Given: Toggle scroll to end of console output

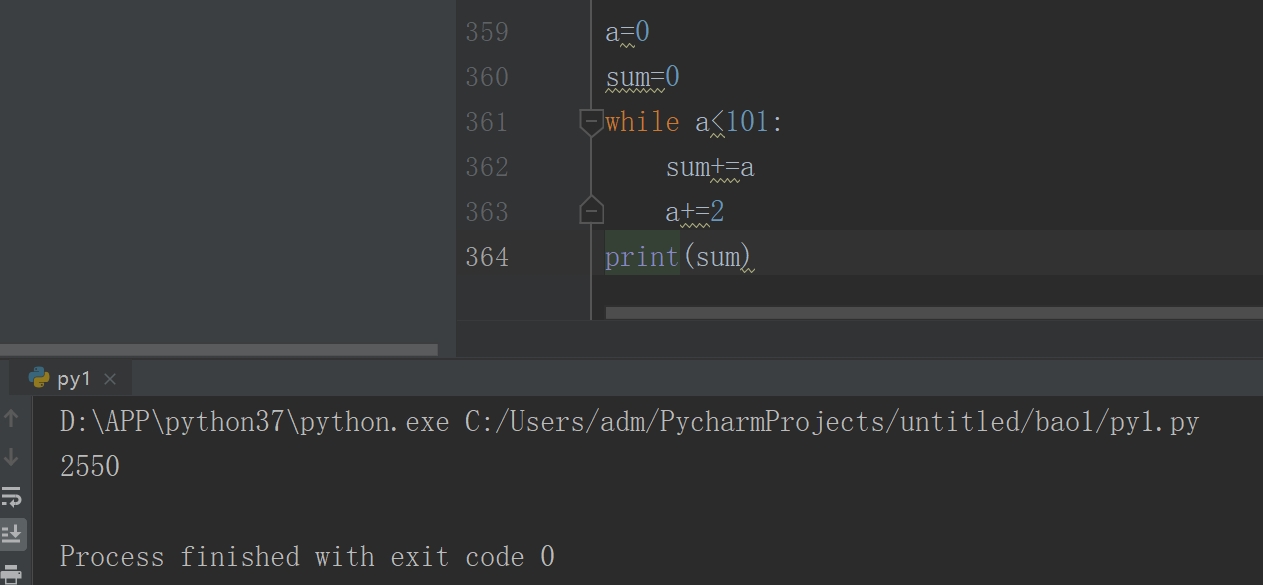Looking at the screenshot, I should pos(12,533).
